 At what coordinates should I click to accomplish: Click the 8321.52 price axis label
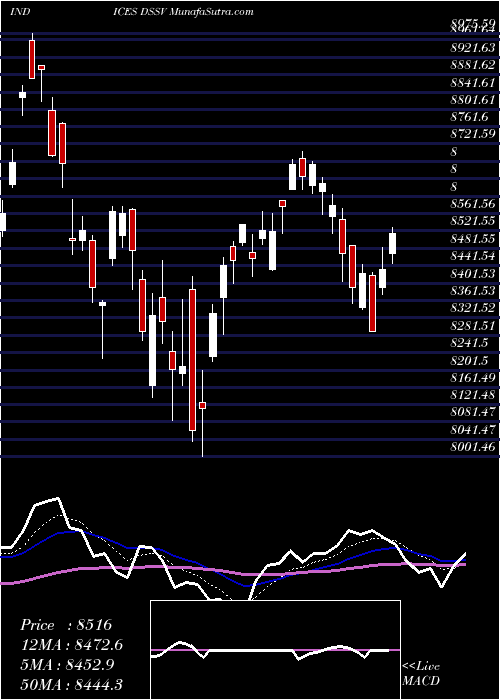(x=474, y=308)
